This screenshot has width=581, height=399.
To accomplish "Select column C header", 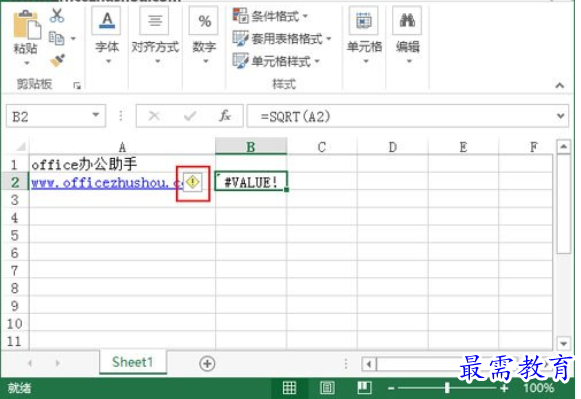I will [x=322, y=147].
